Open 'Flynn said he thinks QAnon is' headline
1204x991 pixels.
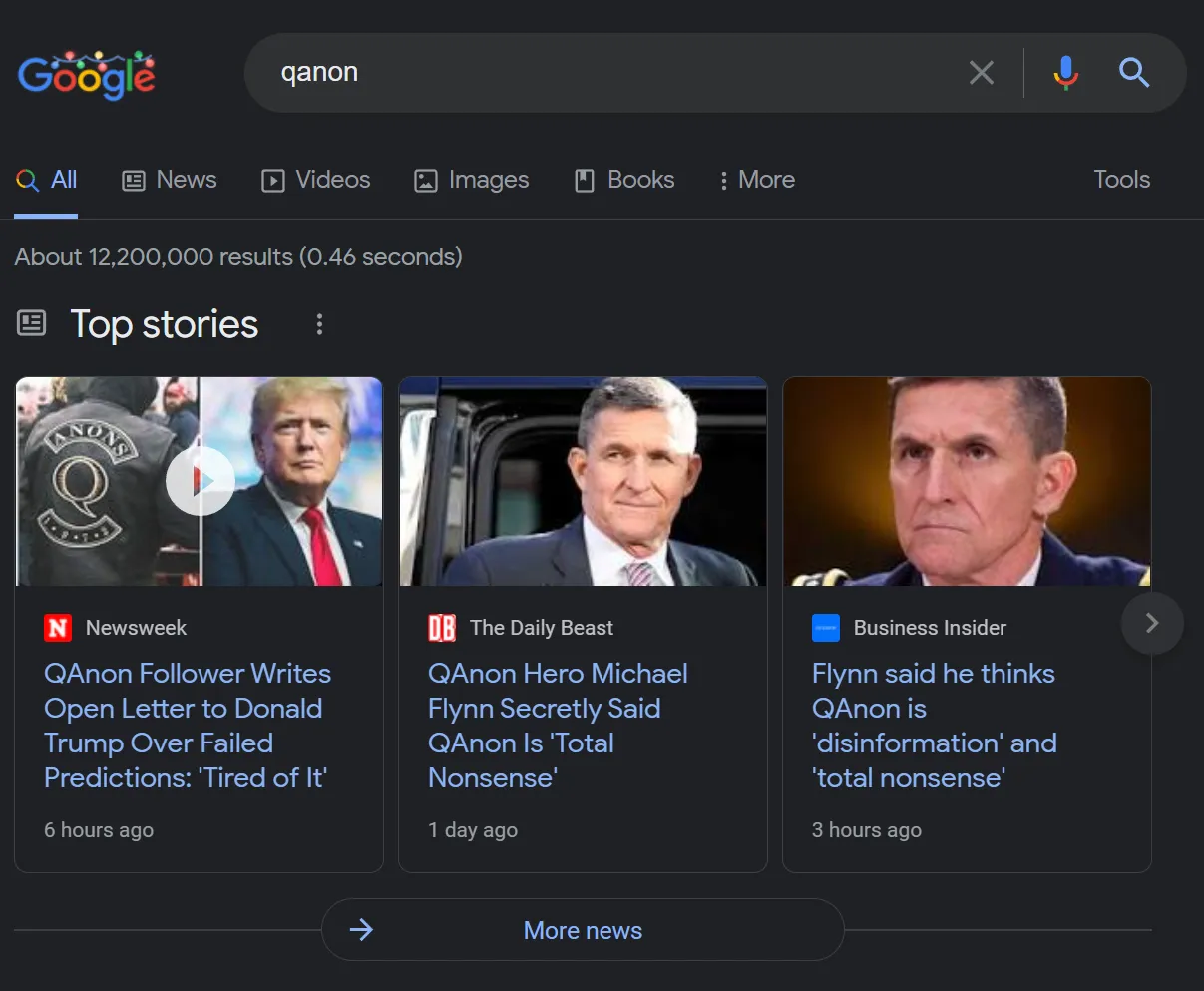point(935,726)
